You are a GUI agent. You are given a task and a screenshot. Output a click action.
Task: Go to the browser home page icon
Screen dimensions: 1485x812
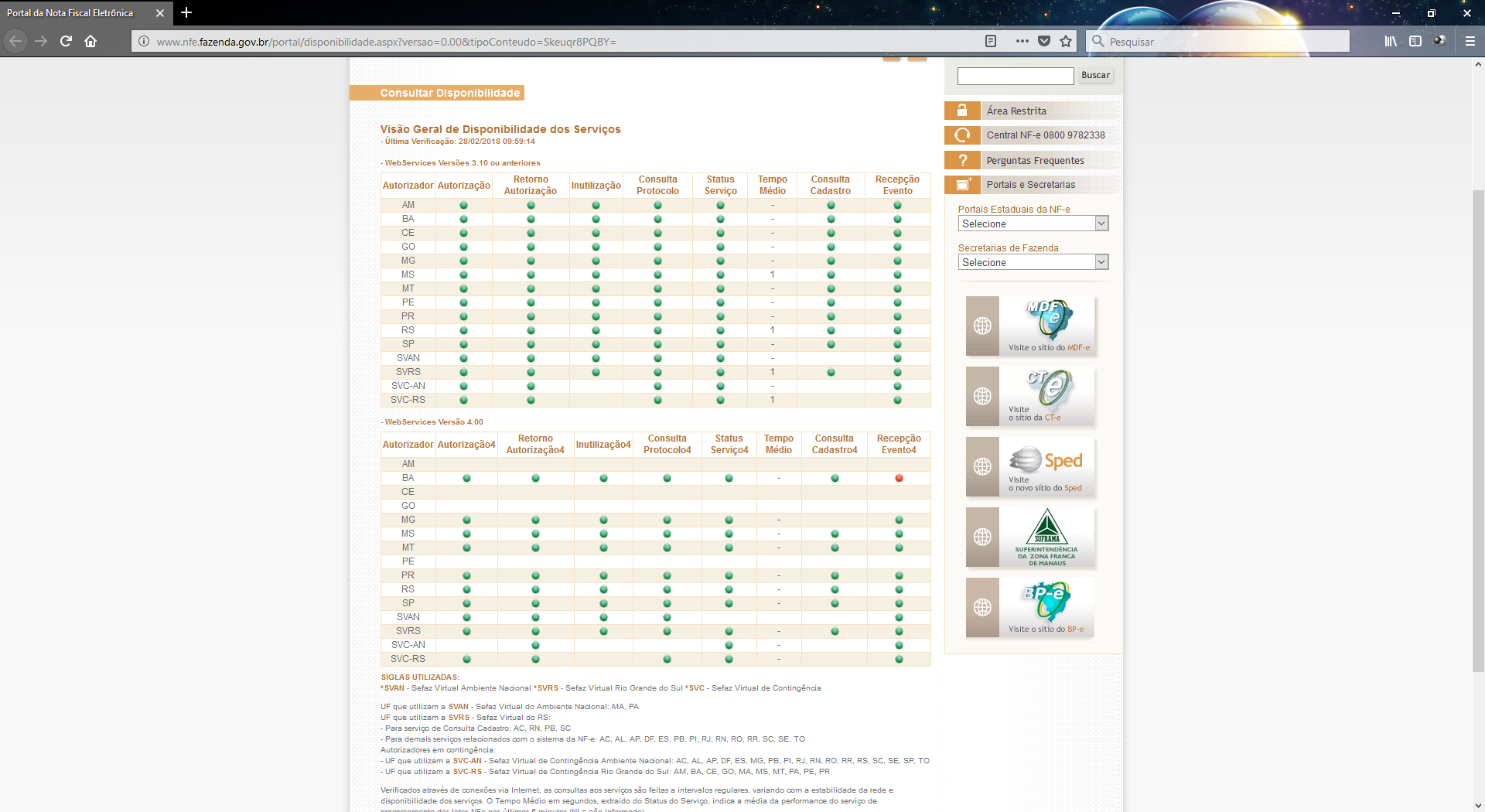click(90, 41)
